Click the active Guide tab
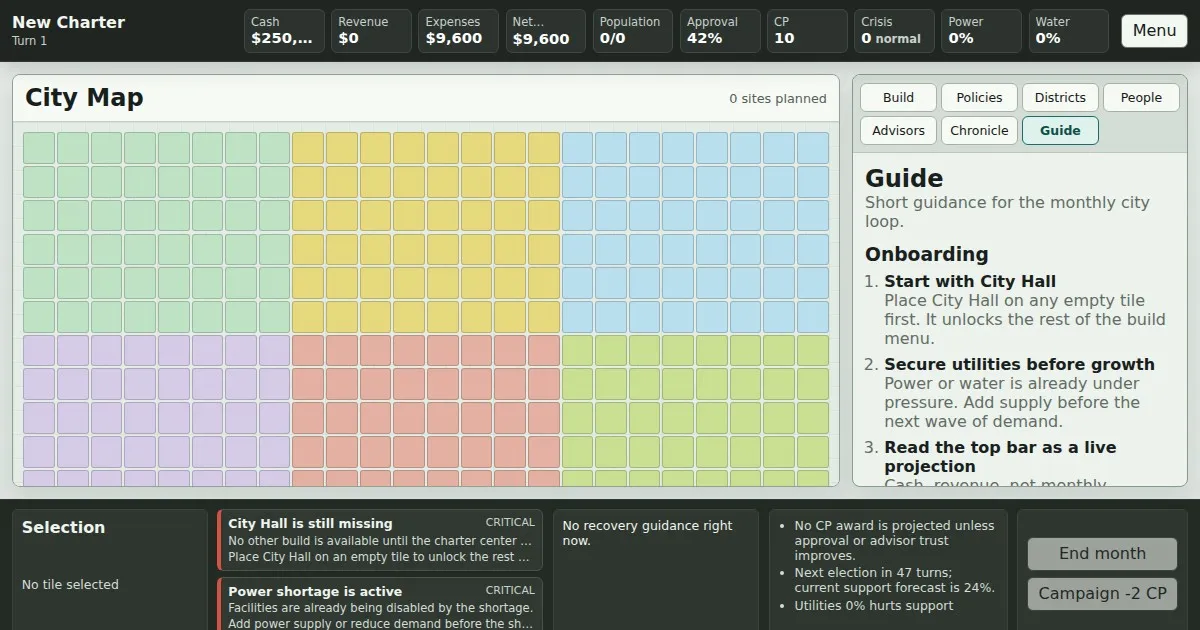The height and width of the screenshot is (630, 1200). (1060, 130)
